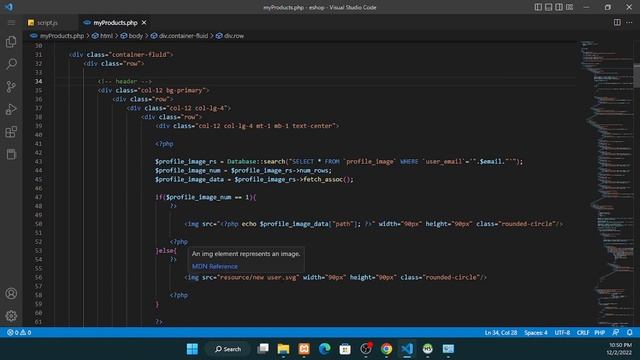640x360 pixels.
Task: Click the }else{ line
Action: (x=166, y=251)
